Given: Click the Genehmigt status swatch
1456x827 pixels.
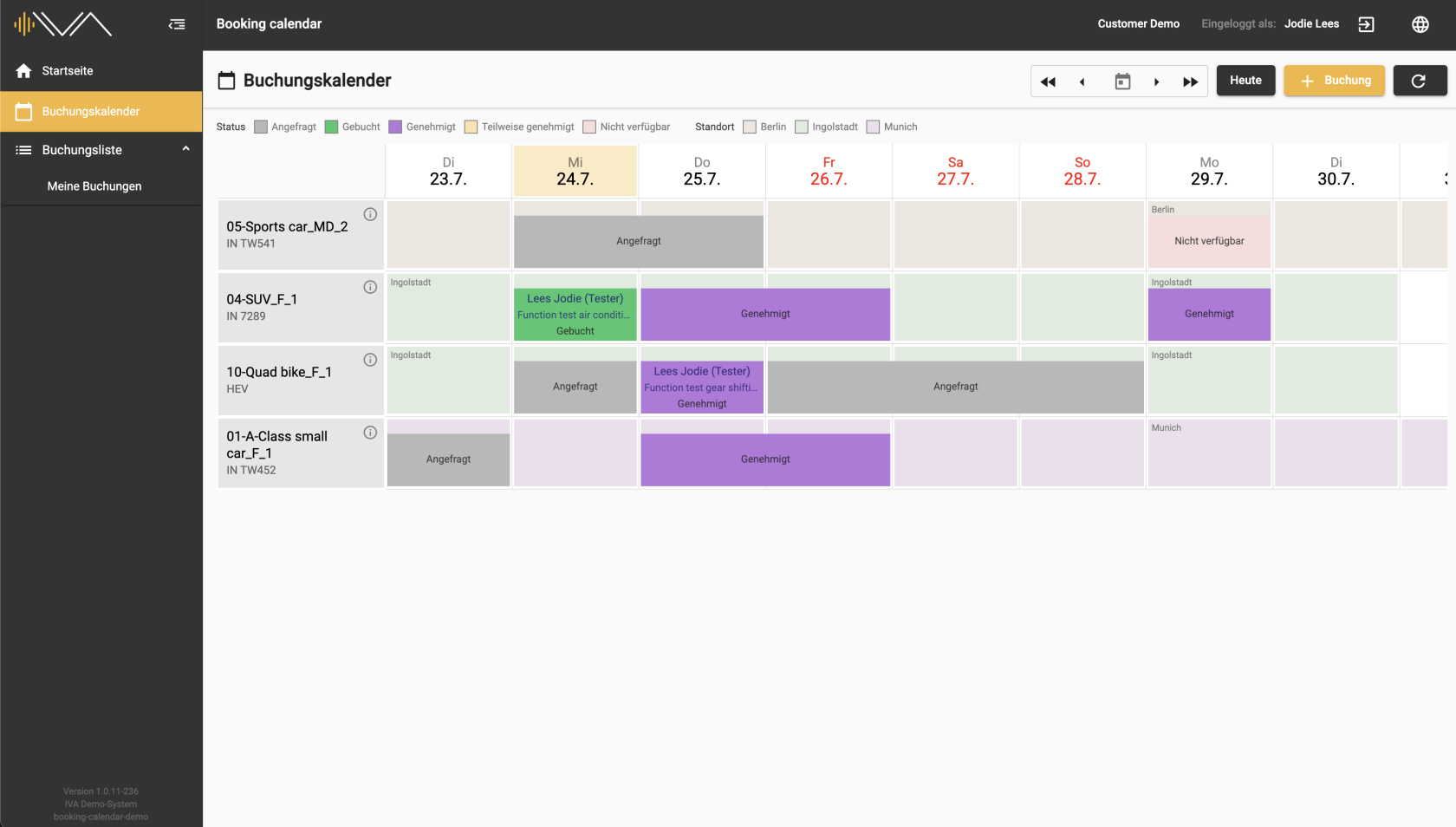Looking at the screenshot, I should [395, 127].
